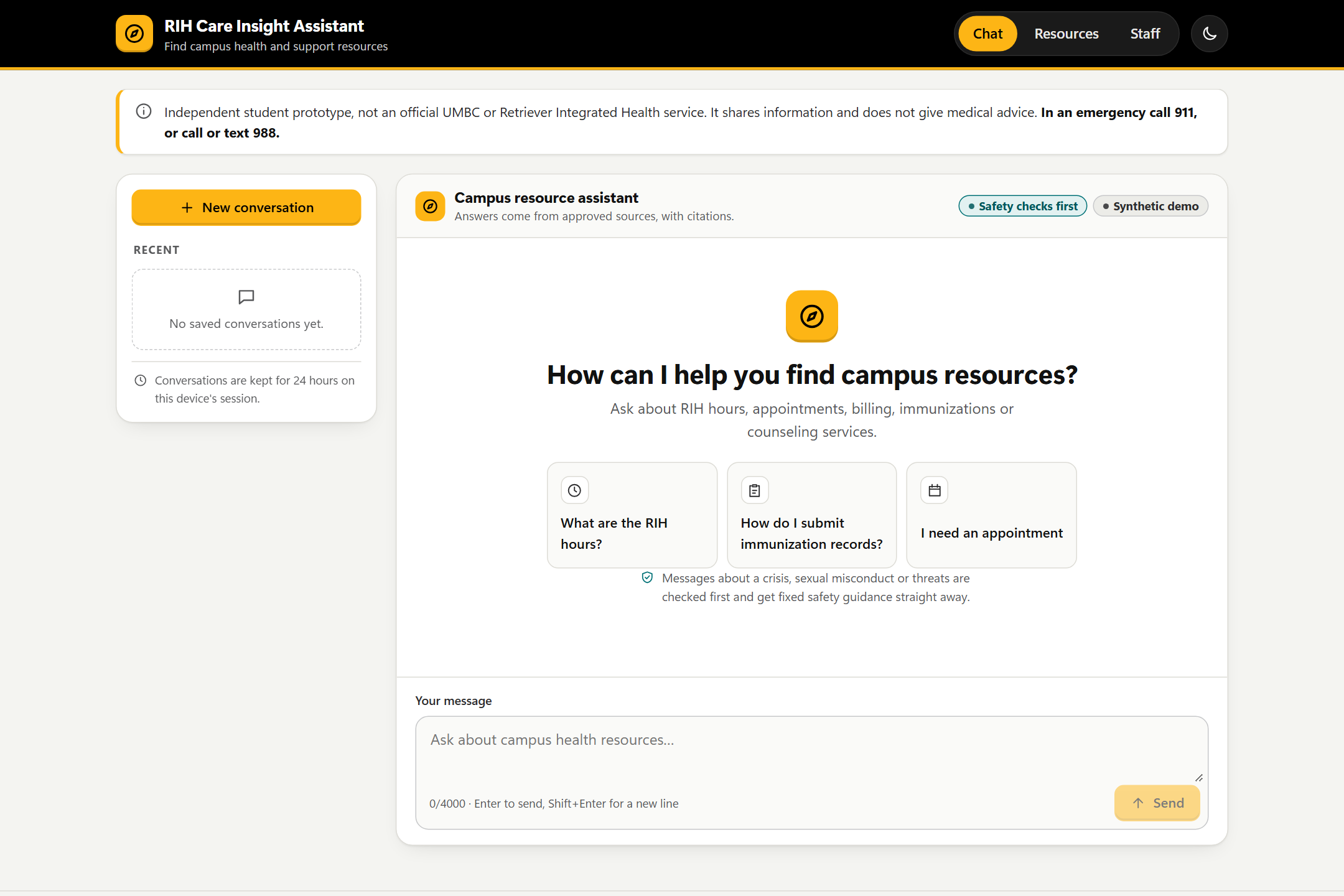Select the 'I need an appointment' suggestion
The width and height of the screenshot is (1344, 896).
pyautogui.click(x=991, y=515)
